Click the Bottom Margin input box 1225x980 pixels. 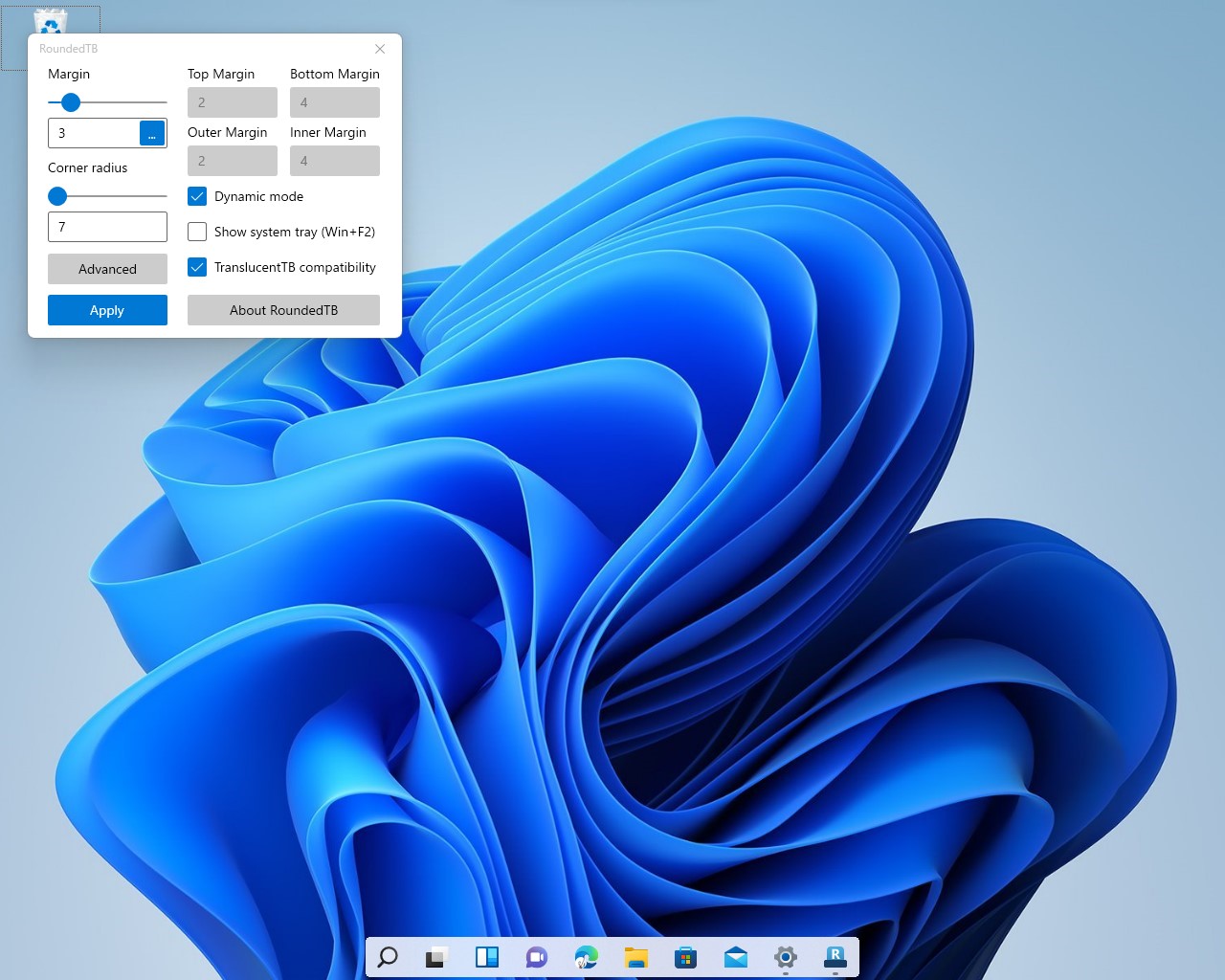(x=335, y=102)
